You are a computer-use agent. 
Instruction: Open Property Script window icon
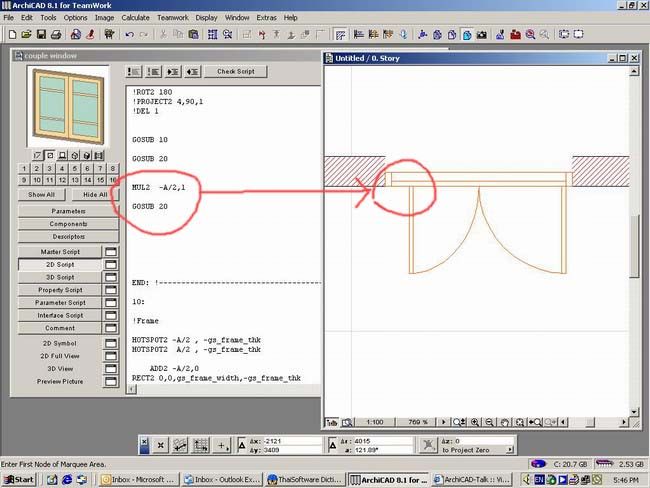111,290
